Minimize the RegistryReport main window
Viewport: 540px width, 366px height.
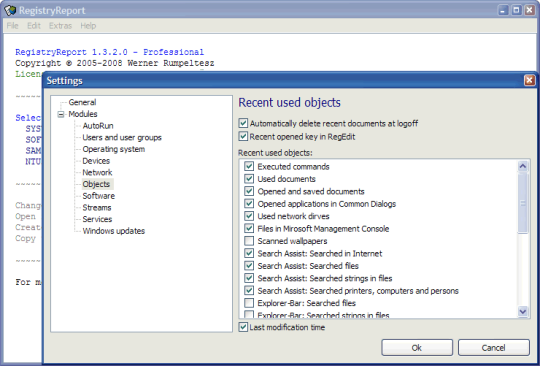[503, 10]
